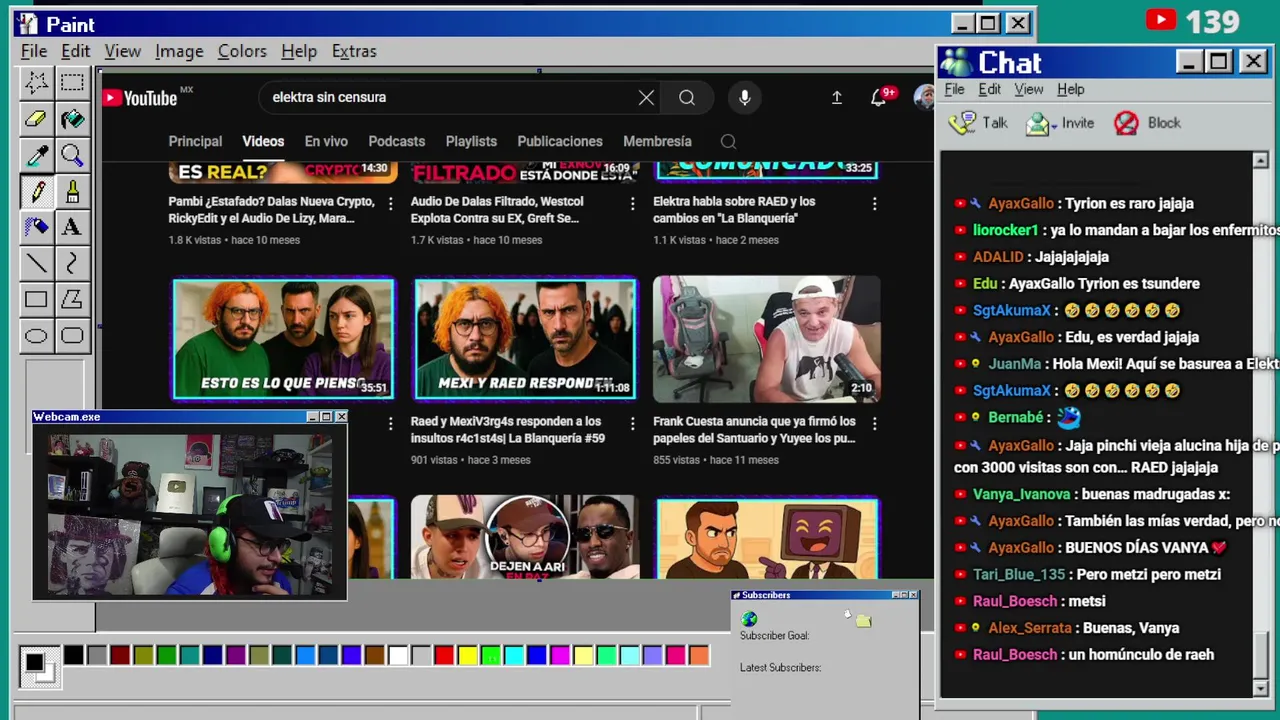Select the Text tool
The image size is (1280, 720).
tap(72, 227)
